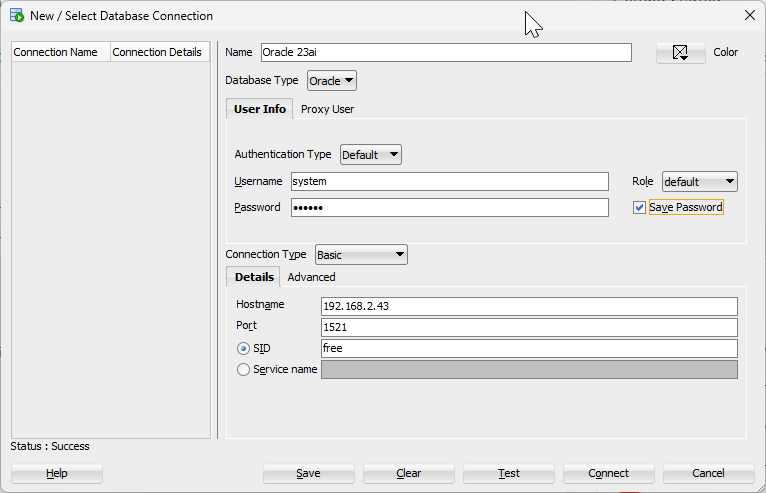Click the Connection Name column header

click(x=61, y=52)
